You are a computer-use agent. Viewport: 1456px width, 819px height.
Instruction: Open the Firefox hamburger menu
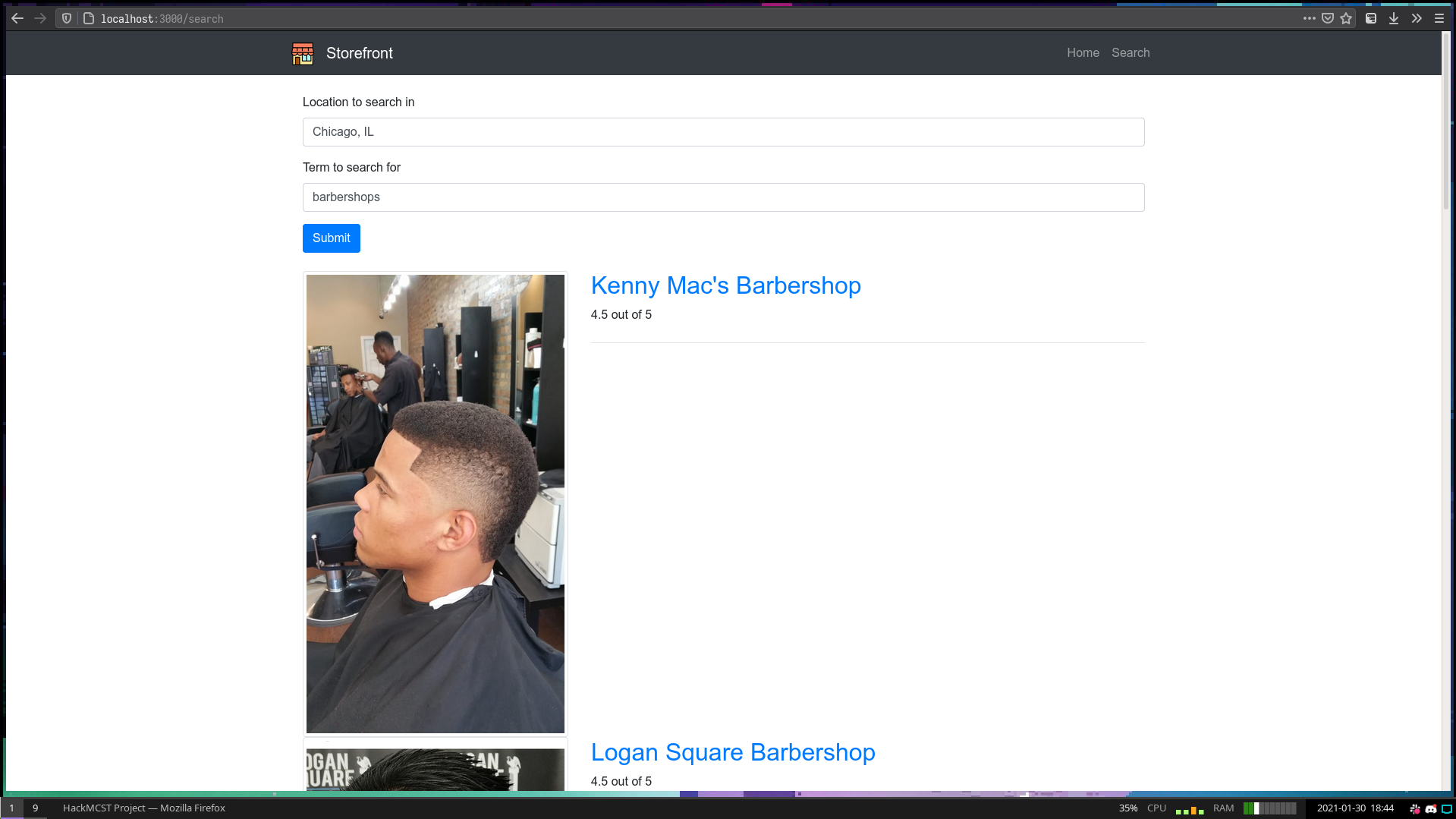click(1439, 18)
